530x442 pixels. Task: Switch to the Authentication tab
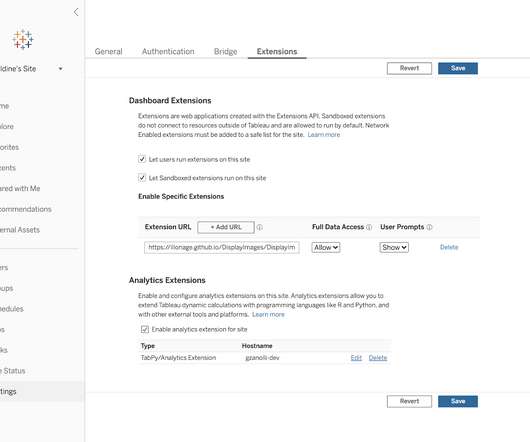click(x=168, y=52)
